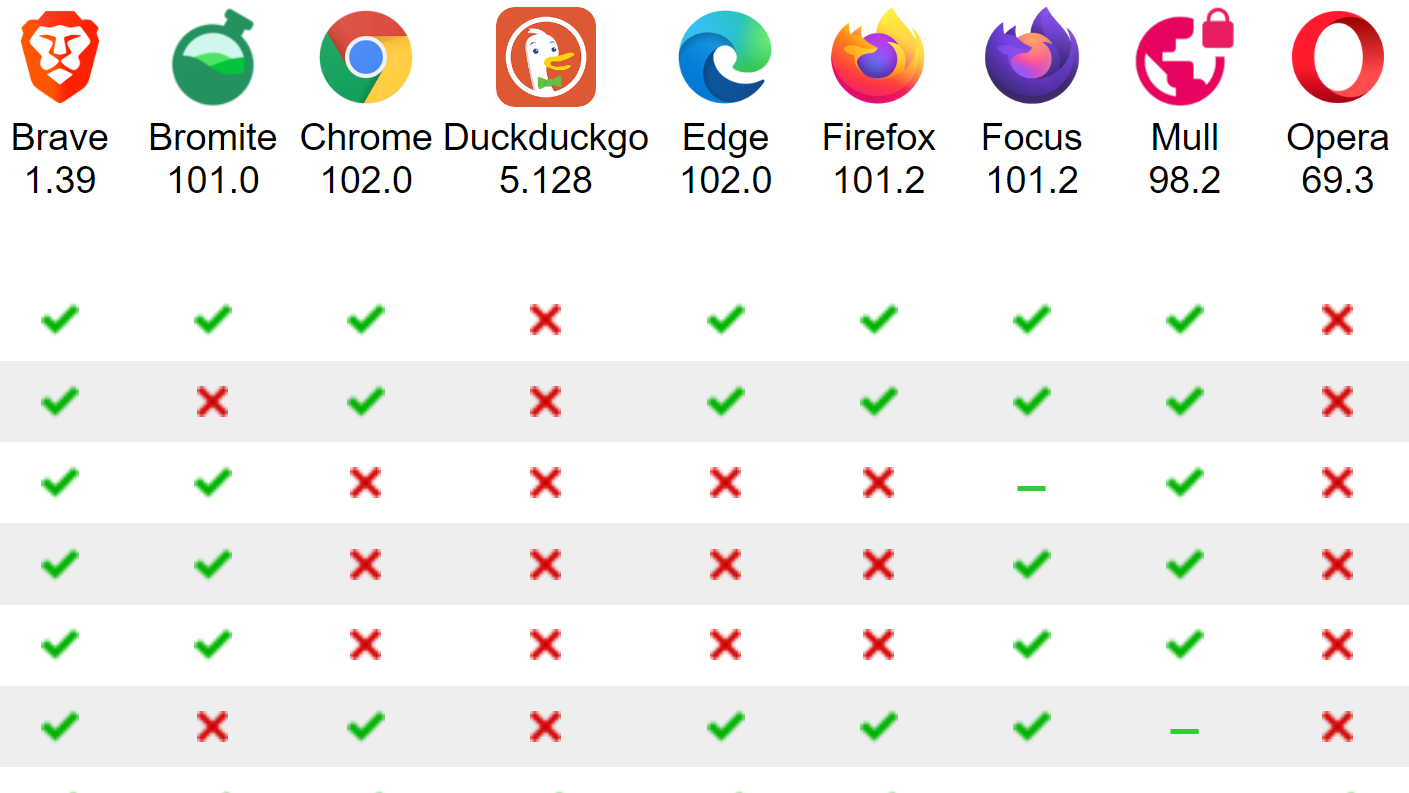Click the purple Firefox Focus logo

point(1032,57)
